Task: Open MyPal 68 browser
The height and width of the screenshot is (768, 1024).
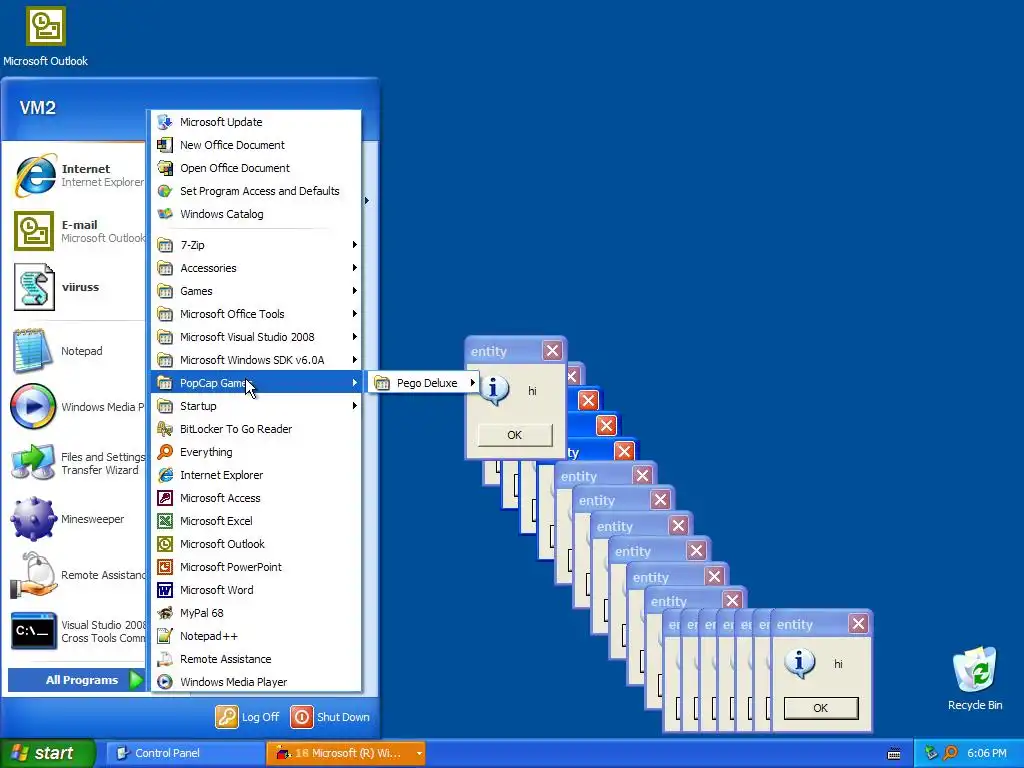Action: [256, 613]
